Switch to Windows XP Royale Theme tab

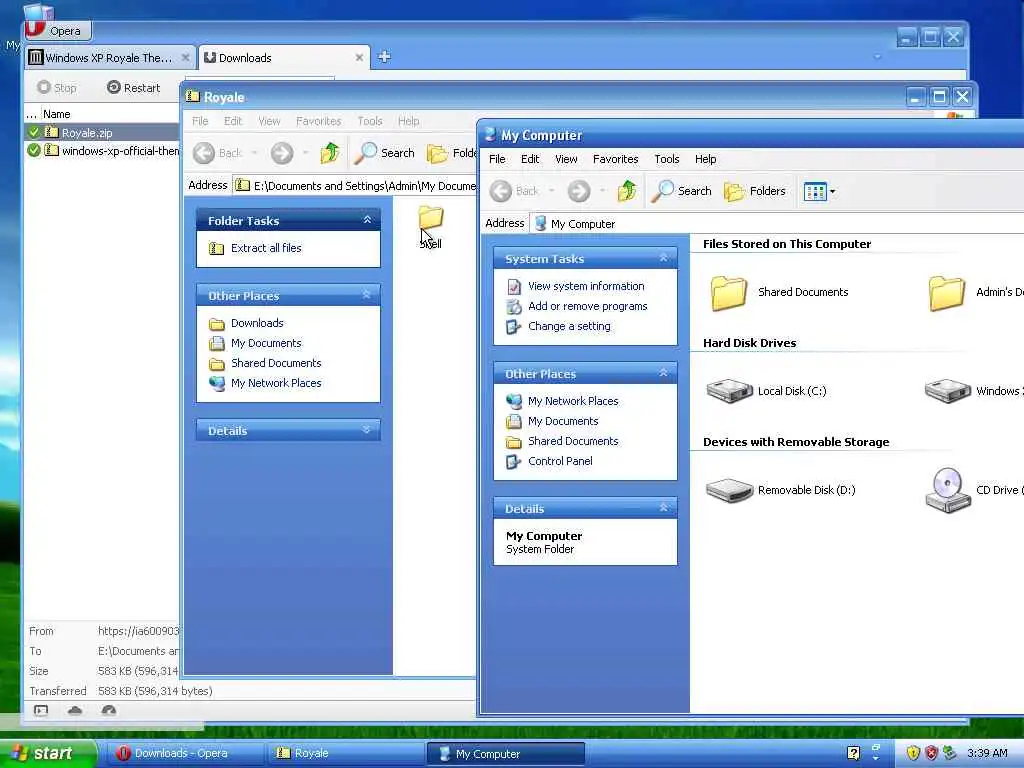tap(110, 57)
